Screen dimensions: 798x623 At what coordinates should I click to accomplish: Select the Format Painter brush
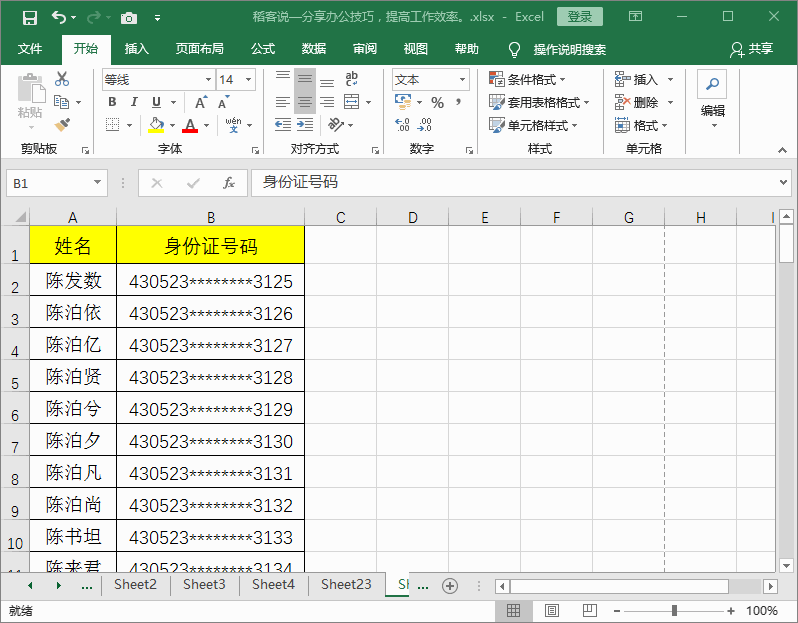click(62, 125)
